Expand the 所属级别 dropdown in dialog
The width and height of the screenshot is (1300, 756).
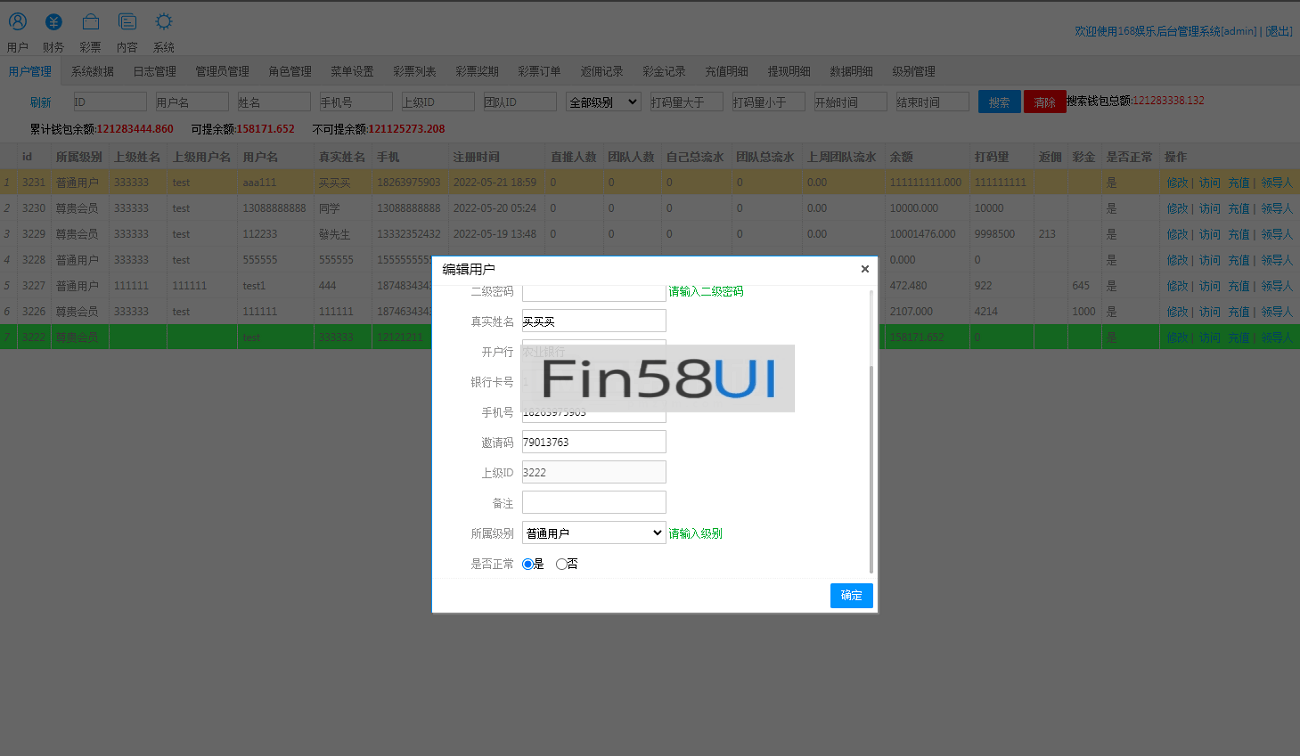[x=594, y=533]
